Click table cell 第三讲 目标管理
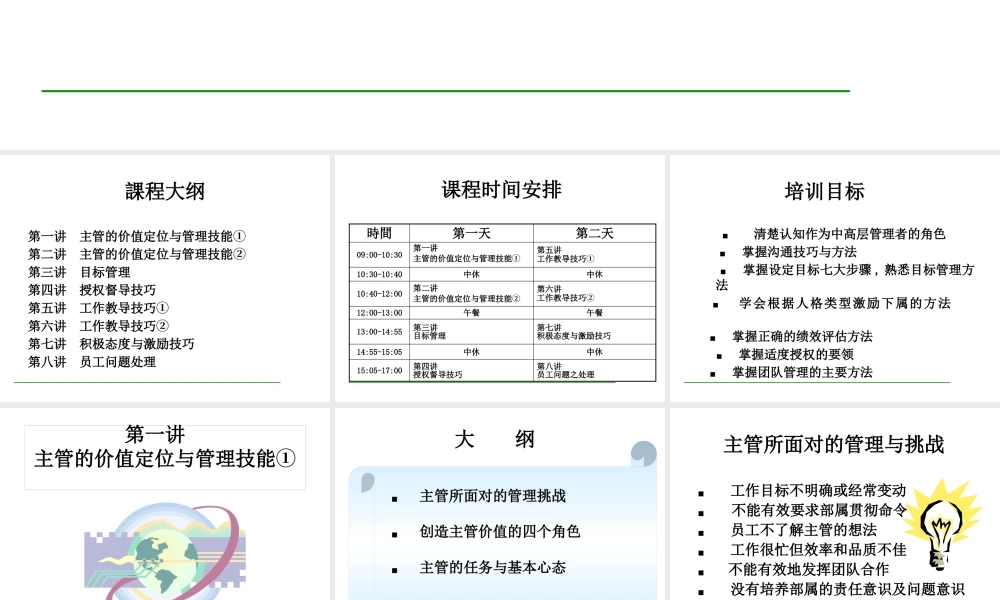The image size is (1000, 600). click(x=471, y=332)
